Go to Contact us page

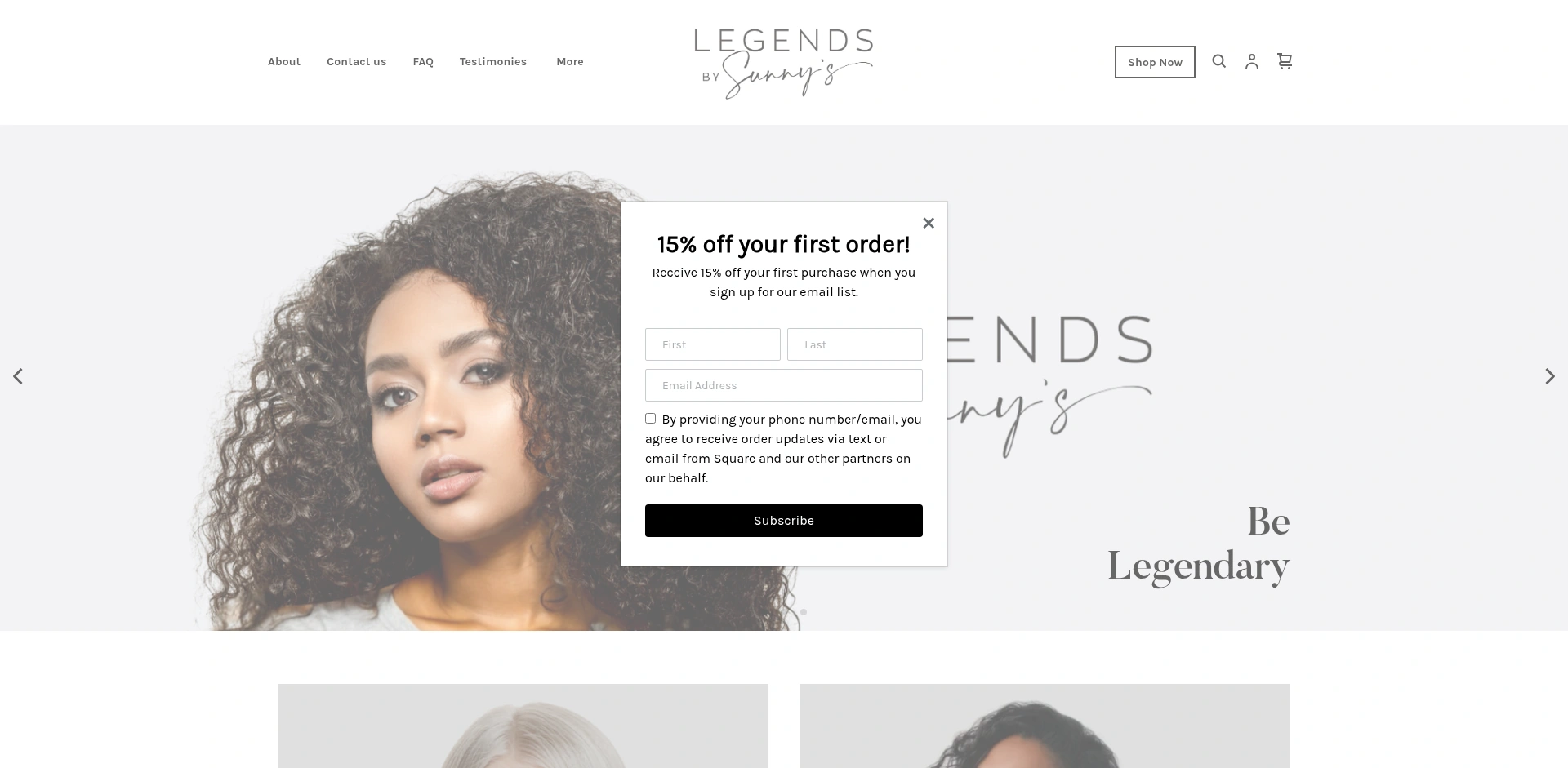point(357,62)
